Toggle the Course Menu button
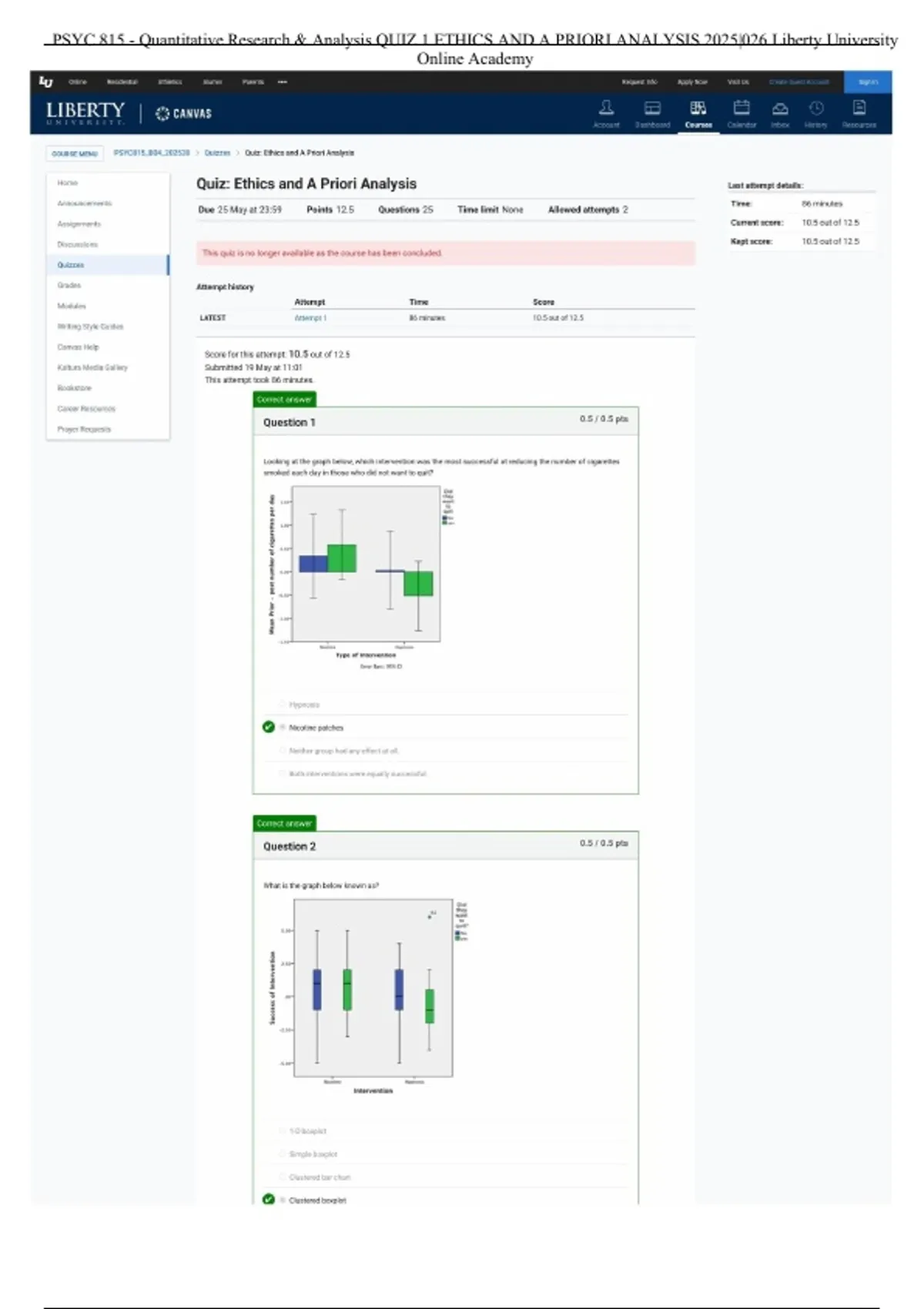Screen dimensions: 924x1309 (75, 153)
